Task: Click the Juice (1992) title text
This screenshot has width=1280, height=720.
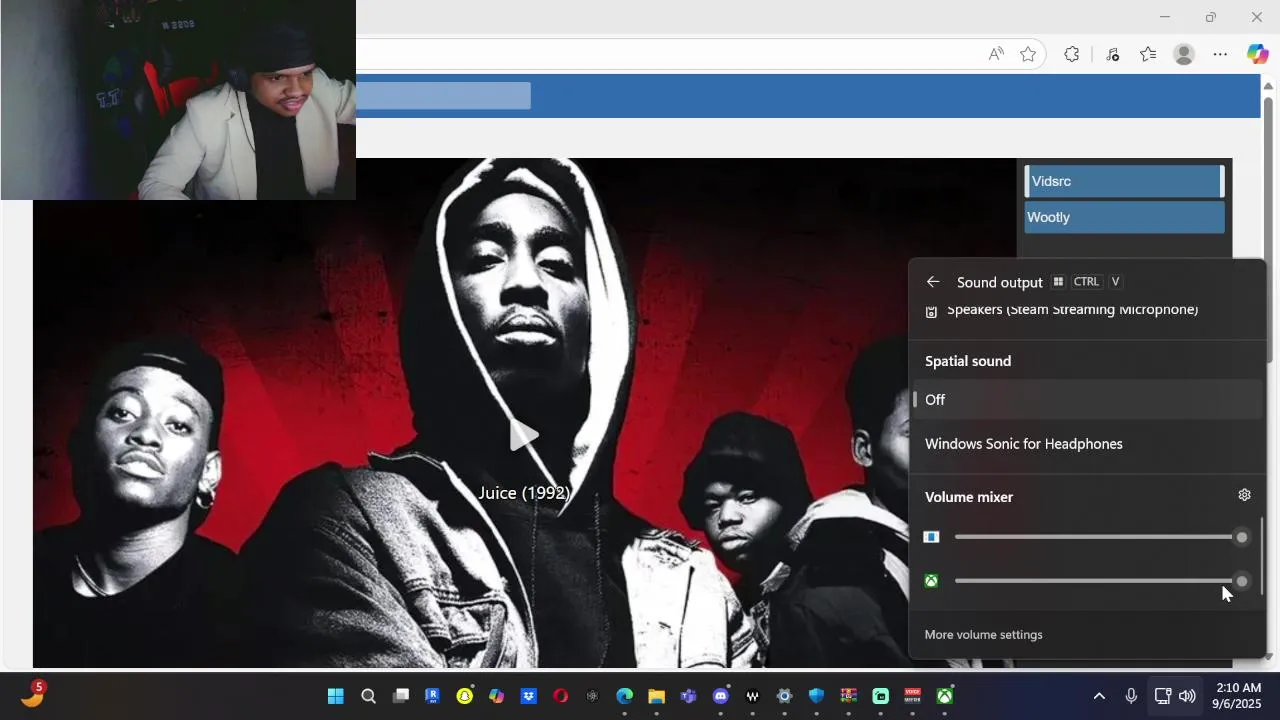Action: [524, 493]
